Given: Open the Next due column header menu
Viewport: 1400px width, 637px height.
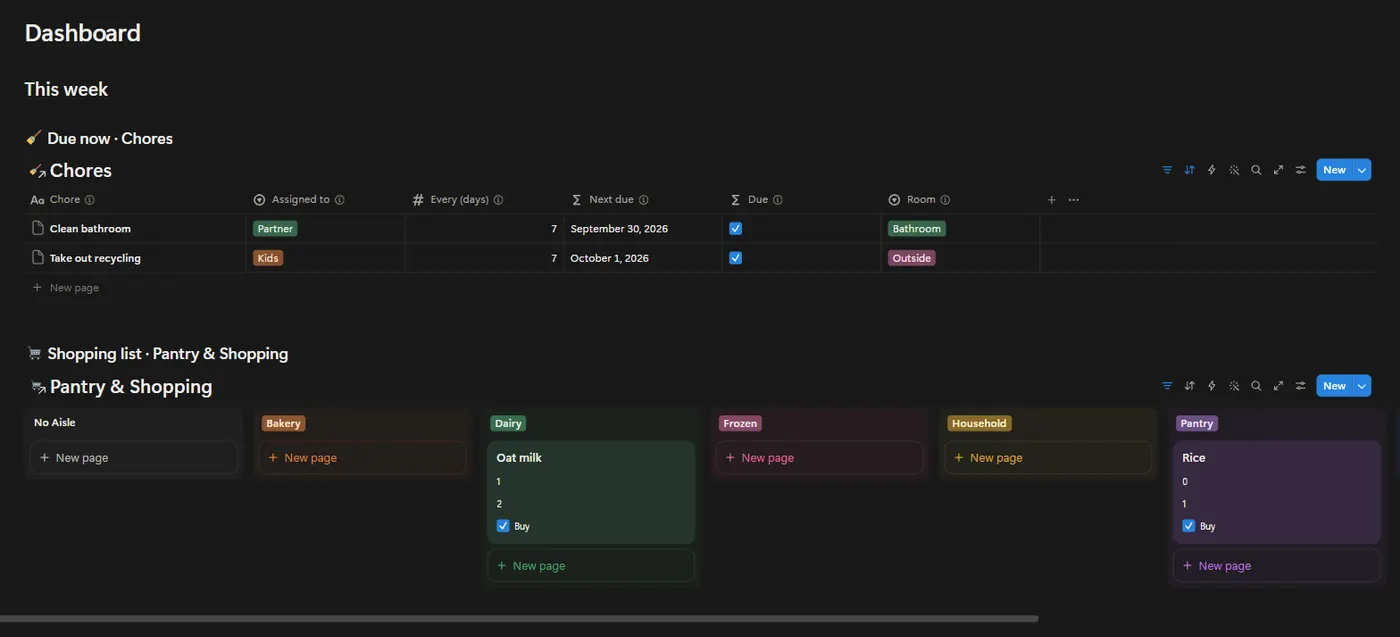Looking at the screenshot, I should click(x=643, y=200).
